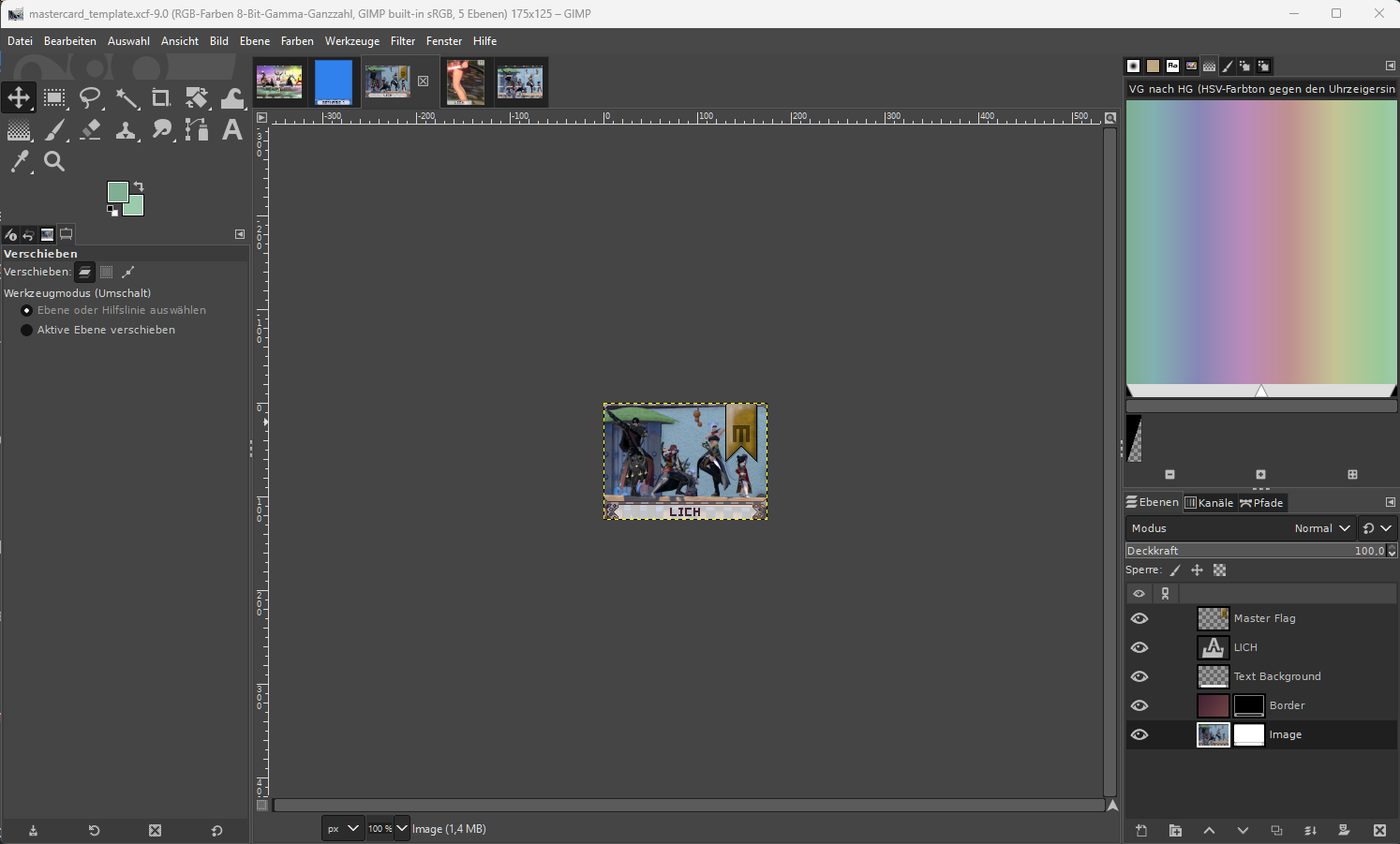Open the ruler unit px dropdown

[342, 828]
